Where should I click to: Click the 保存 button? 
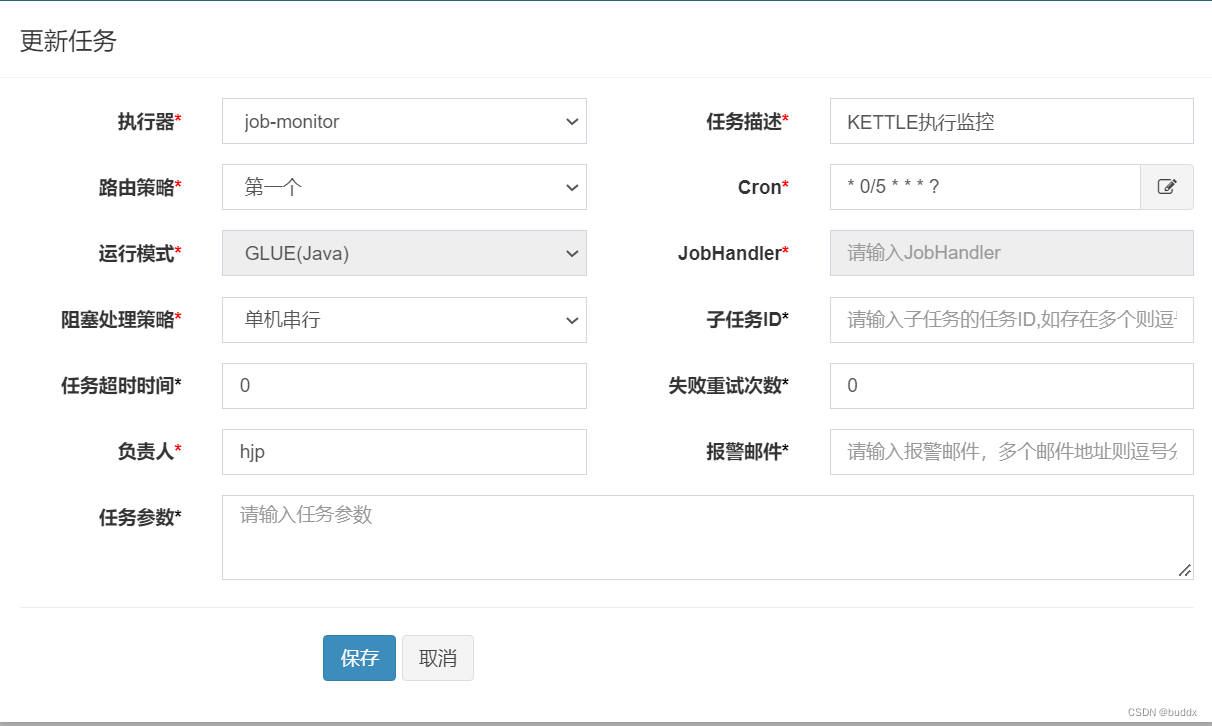click(x=359, y=658)
